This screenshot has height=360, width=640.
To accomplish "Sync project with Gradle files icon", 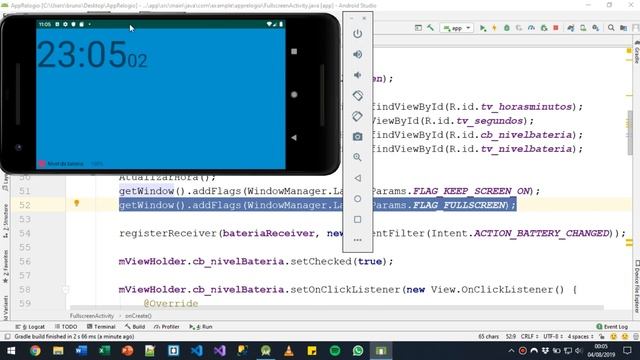I will 571,28.
